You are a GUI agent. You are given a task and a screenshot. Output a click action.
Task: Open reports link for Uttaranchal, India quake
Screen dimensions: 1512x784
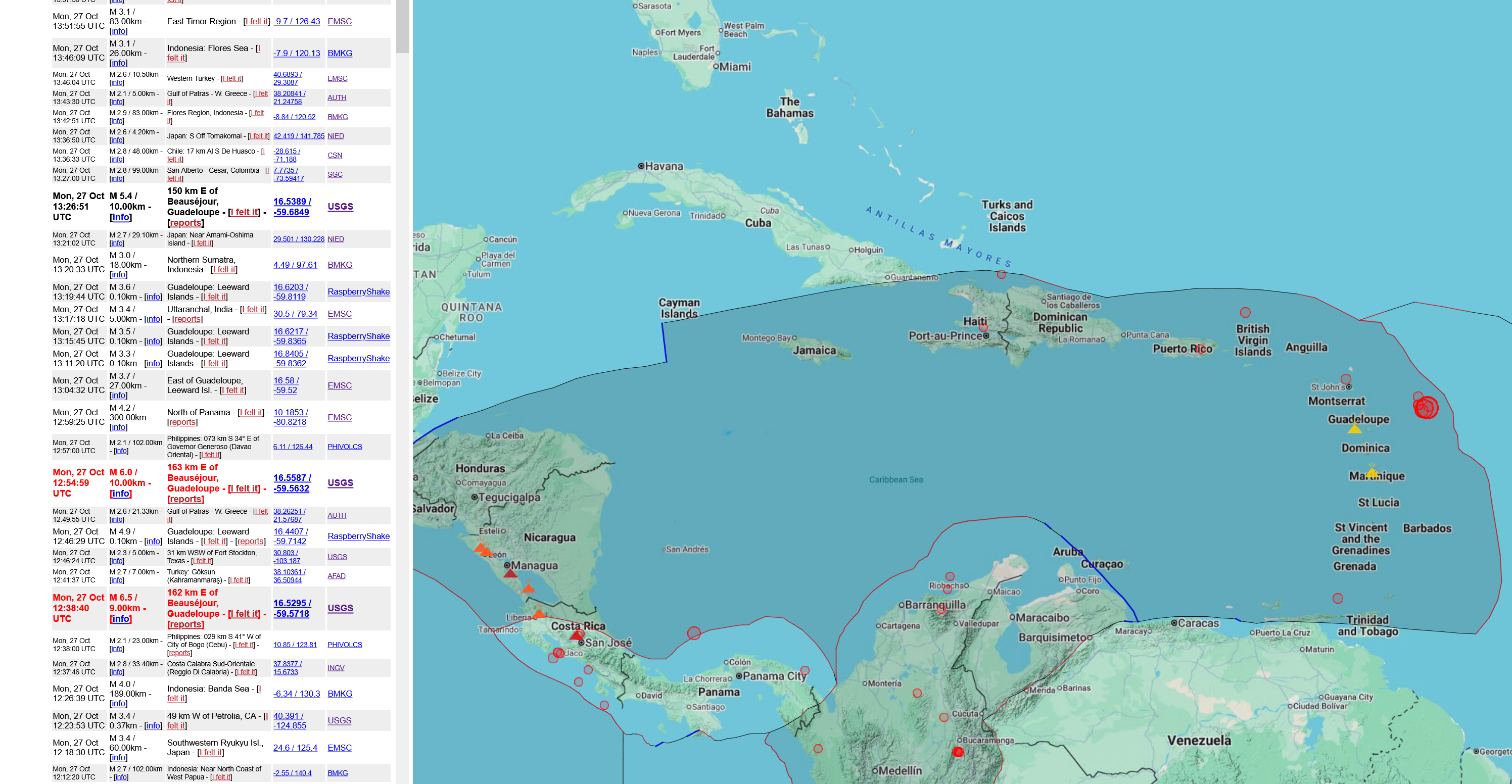[187, 319]
